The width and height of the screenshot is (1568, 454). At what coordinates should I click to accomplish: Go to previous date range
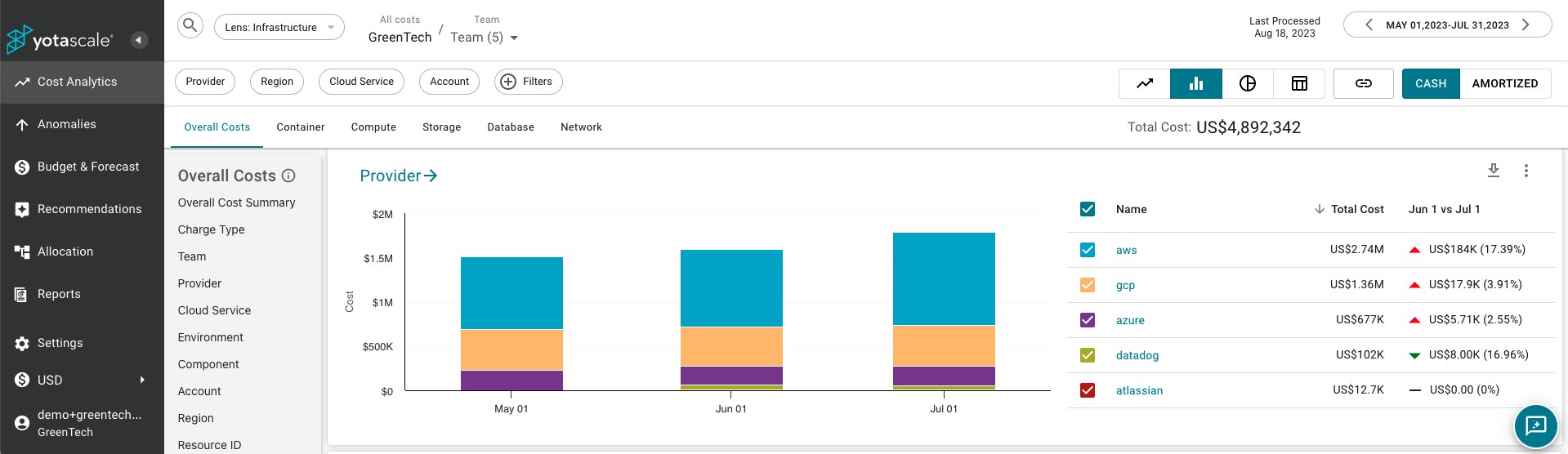point(1369,24)
